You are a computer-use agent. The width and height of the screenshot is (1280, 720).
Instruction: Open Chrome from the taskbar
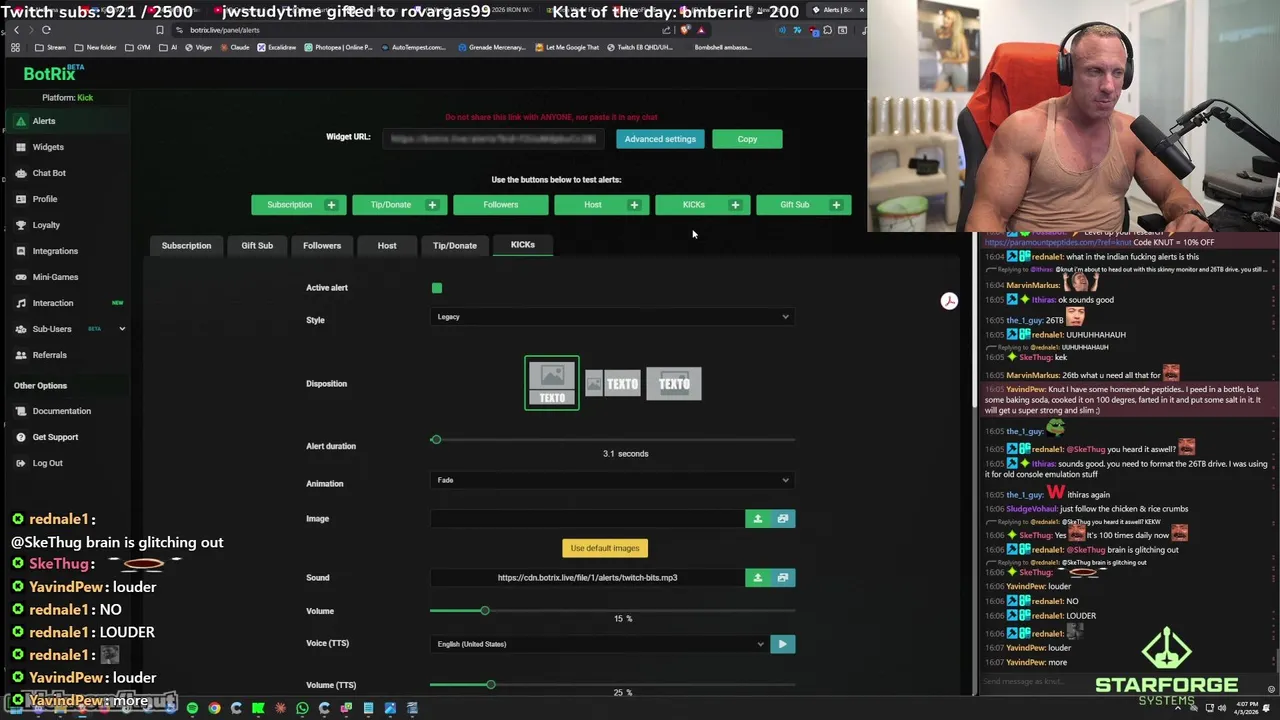(x=214, y=708)
